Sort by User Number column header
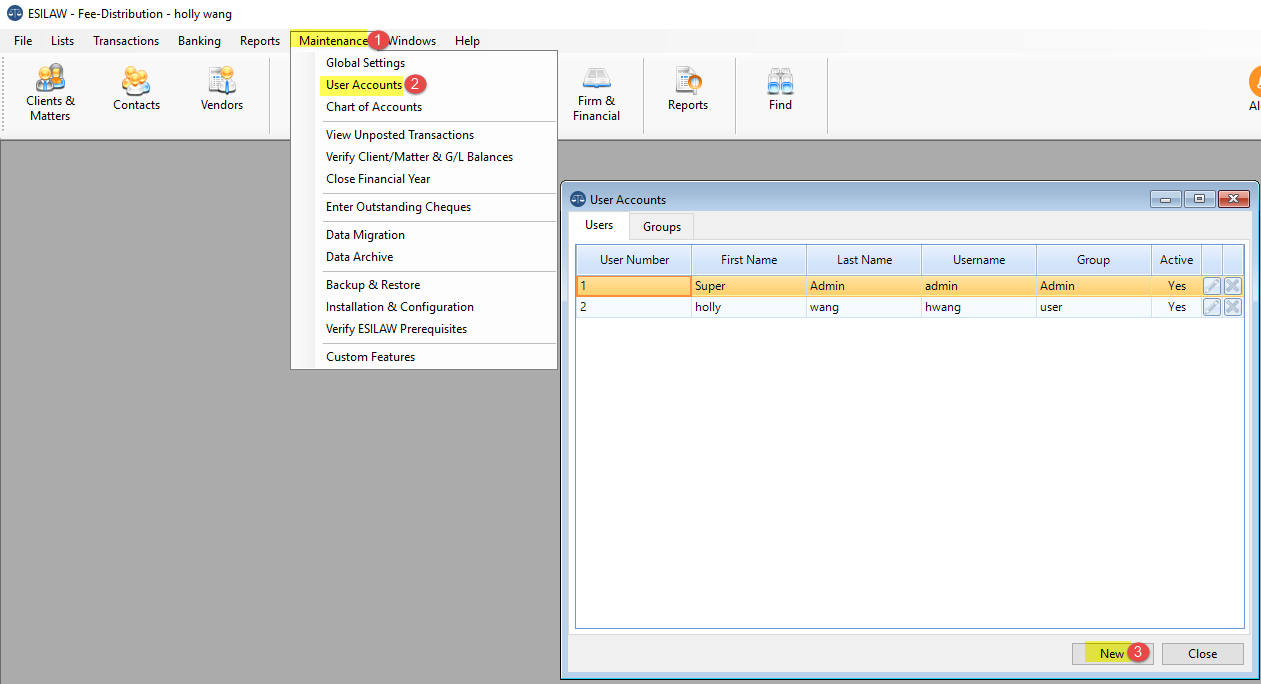The image size is (1261, 684). click(x=634, y=260)
